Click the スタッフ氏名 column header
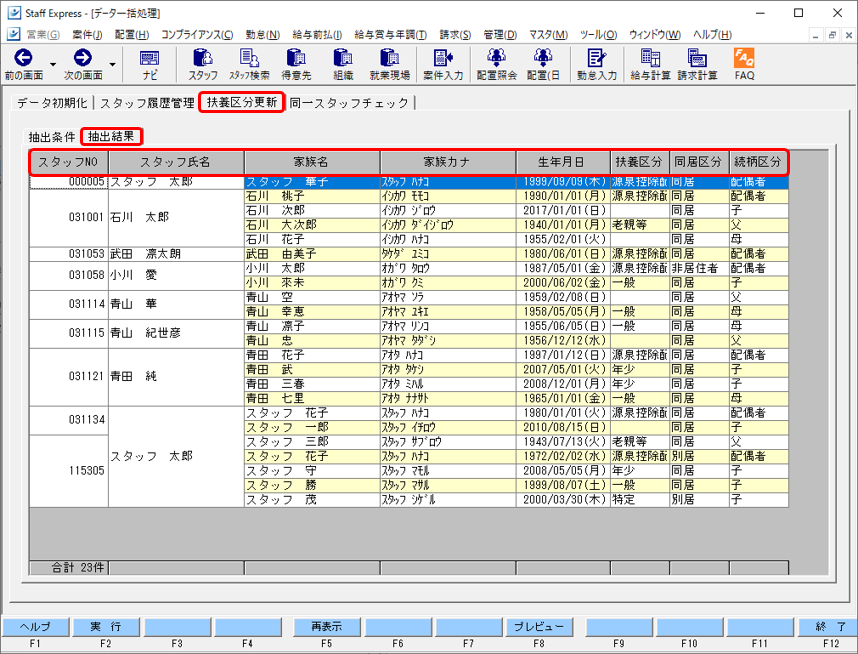Image resolution: width=858 pixels, height=654 pixels. coord(176,162)
